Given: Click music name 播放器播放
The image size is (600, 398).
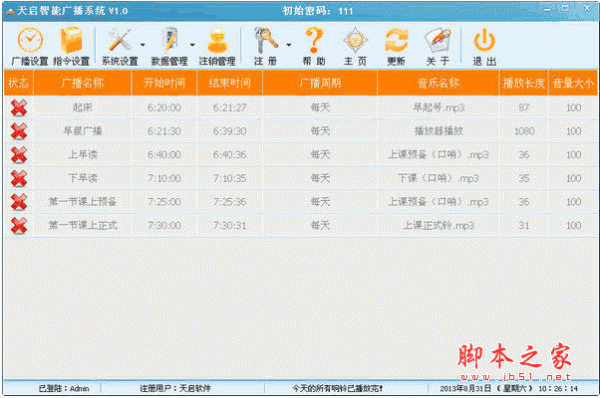Looking at the screenshot, I should coord(439,131).
